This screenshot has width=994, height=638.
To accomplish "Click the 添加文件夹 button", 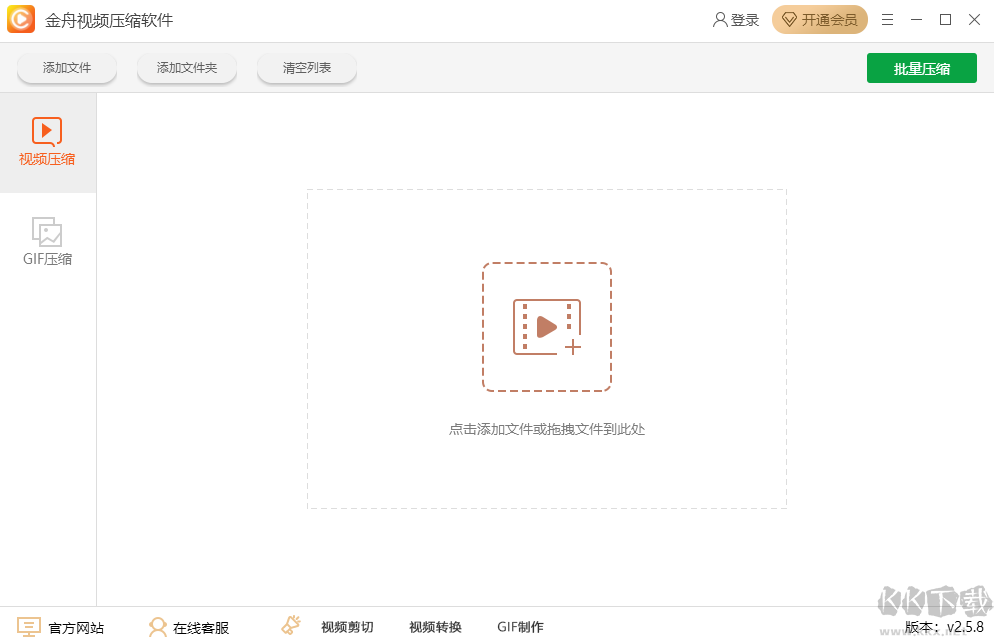I will tap(187, 68).
